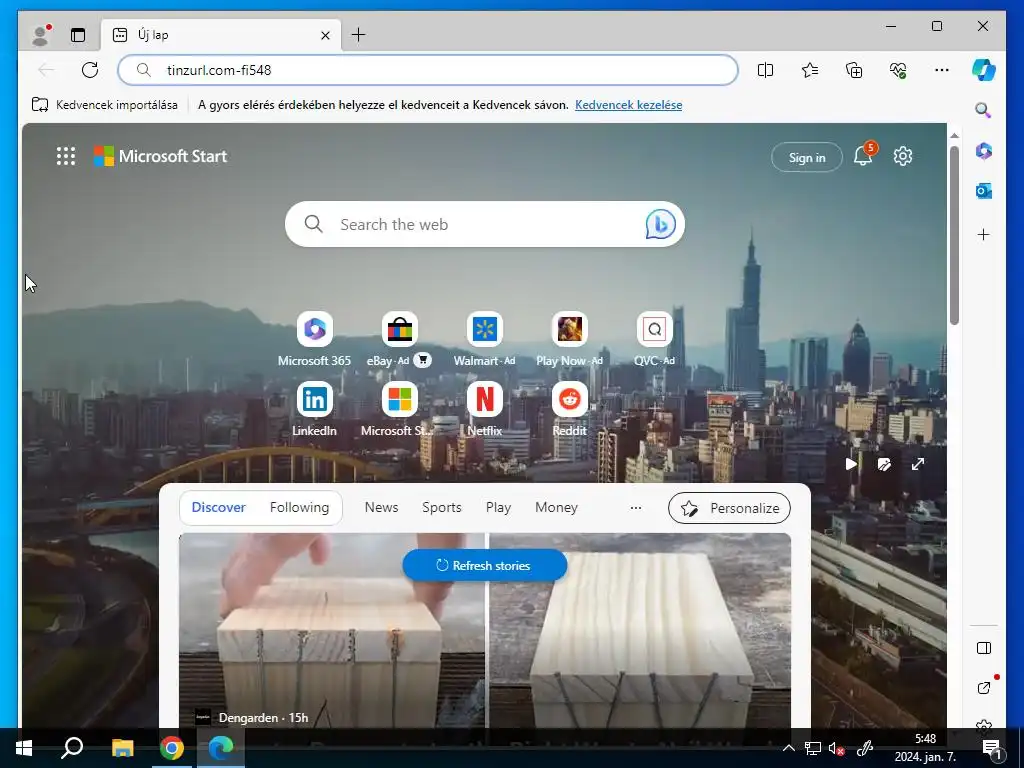
Task: Open Bing chat icon in search box
Action: [660, 224]
